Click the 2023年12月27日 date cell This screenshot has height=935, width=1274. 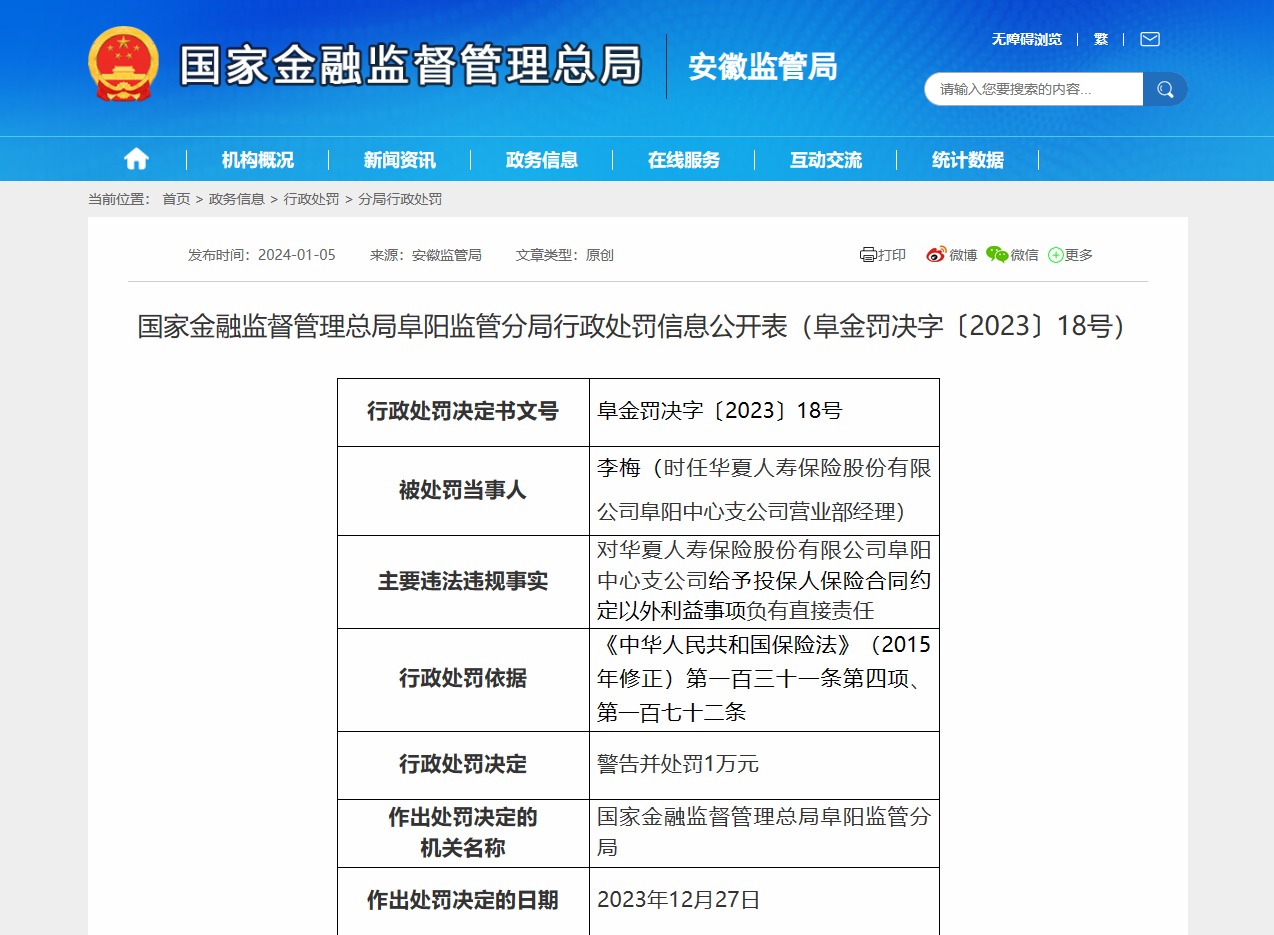pos(764,901)
